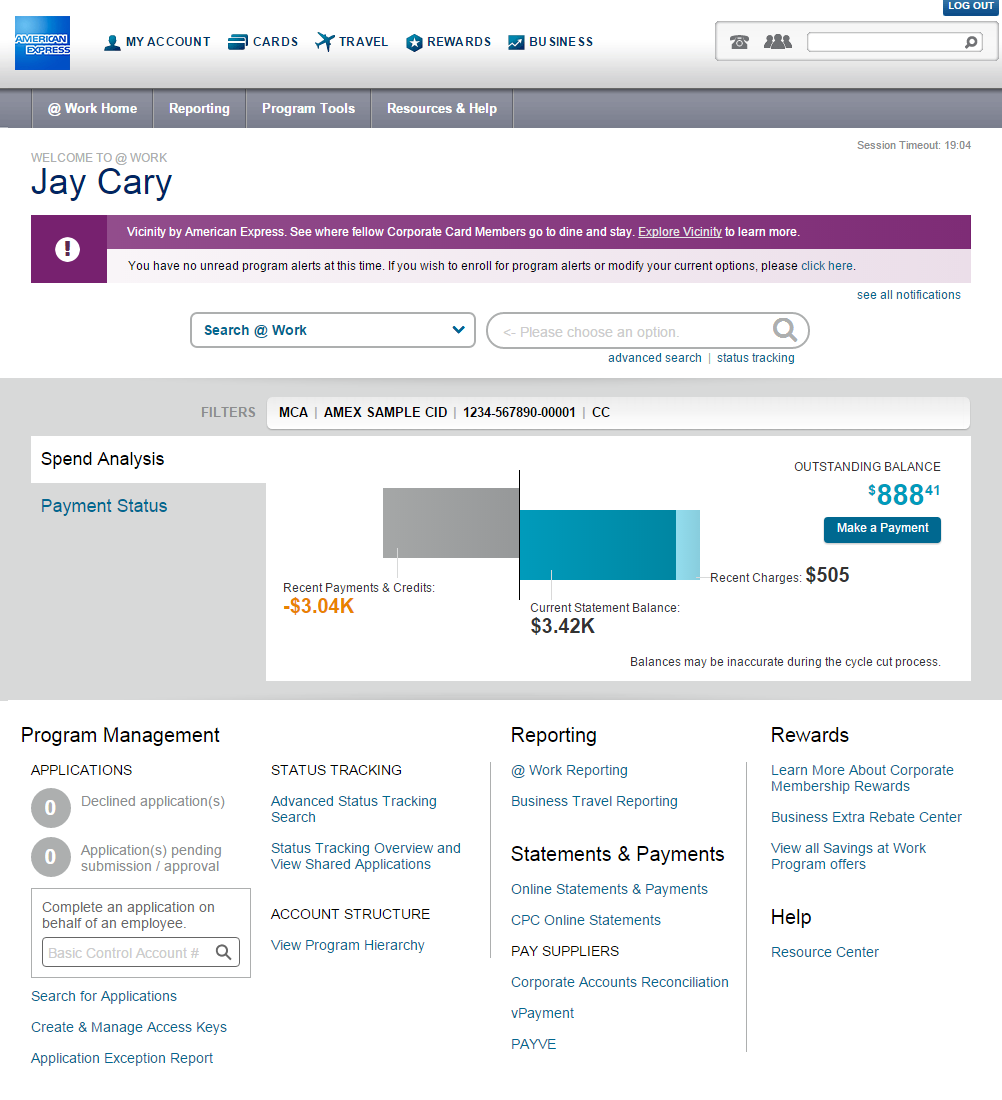
Task: Open the Reporting navigation tab
Action: (199, 109)
